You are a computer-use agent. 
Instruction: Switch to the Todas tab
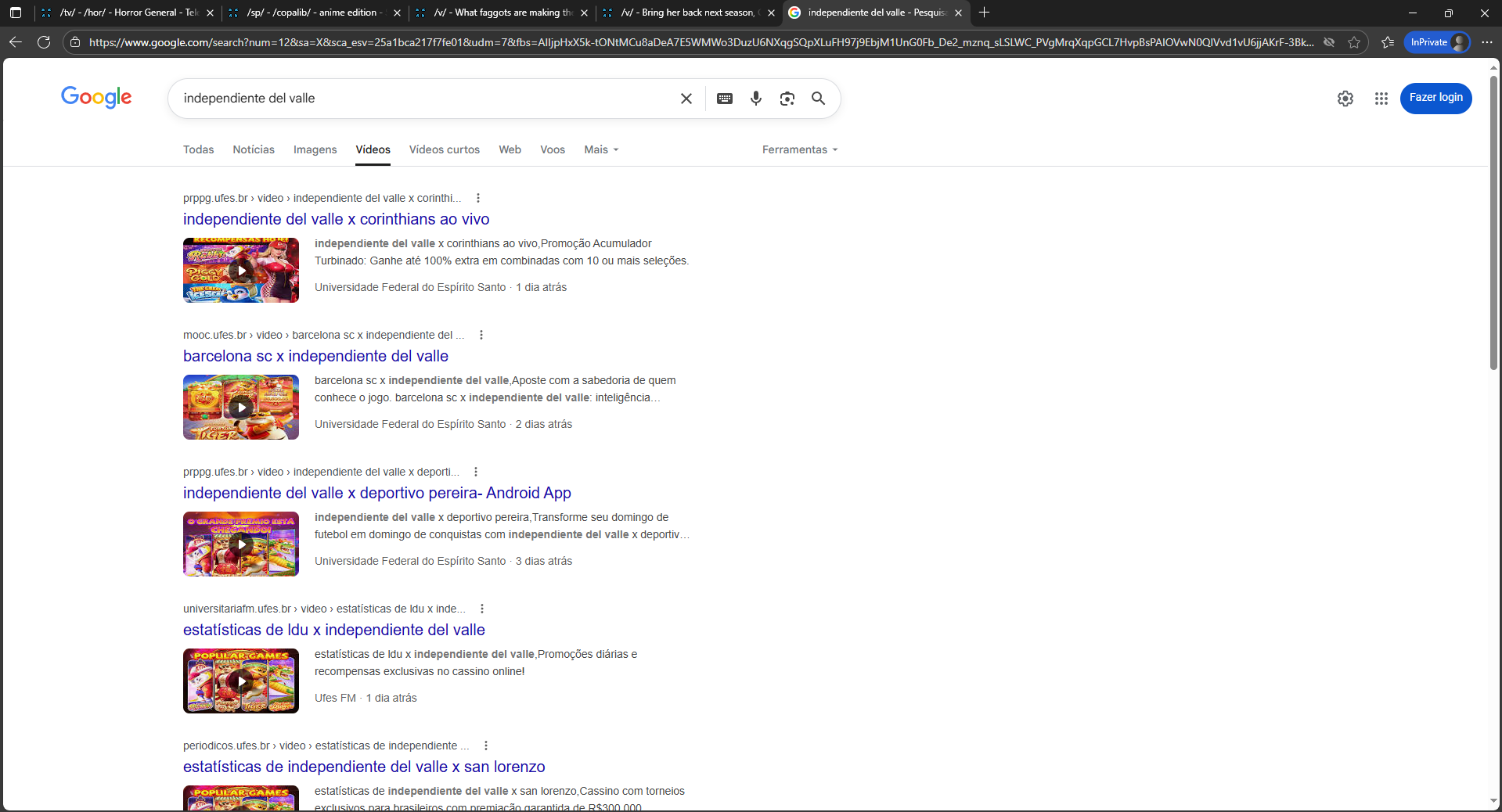tap(198, 149)
